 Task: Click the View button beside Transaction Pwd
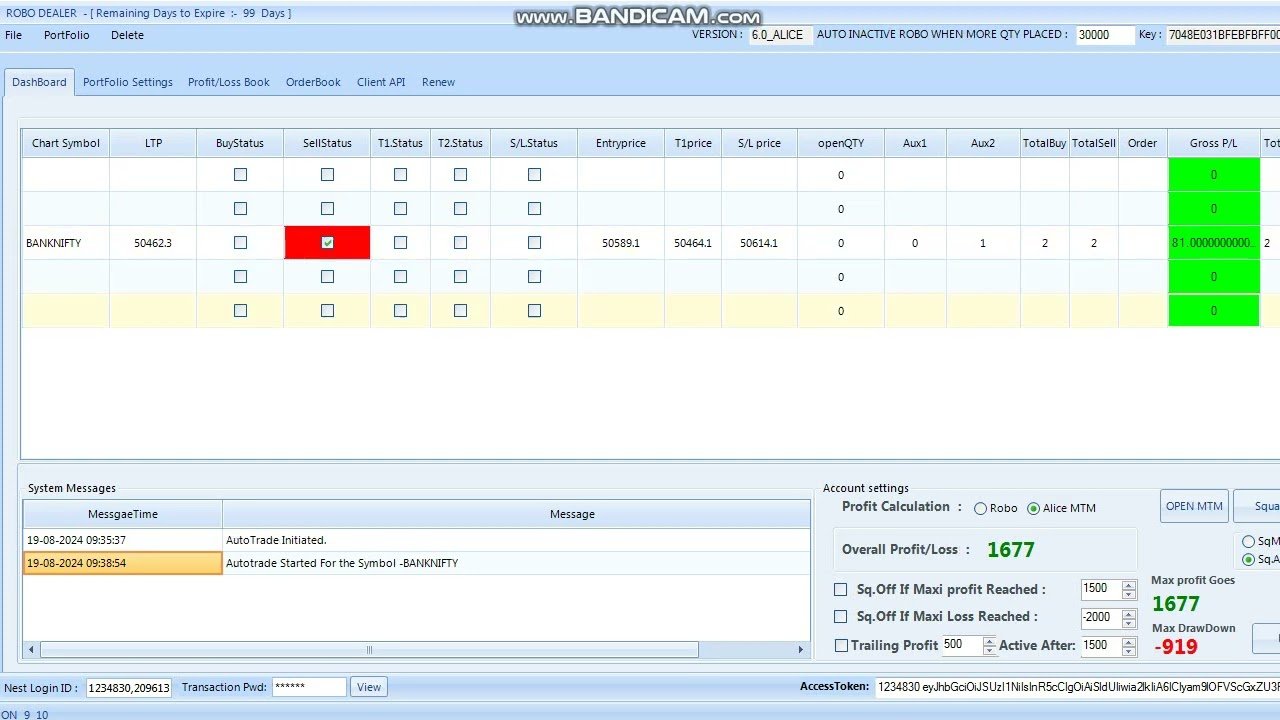pos(369,687)
